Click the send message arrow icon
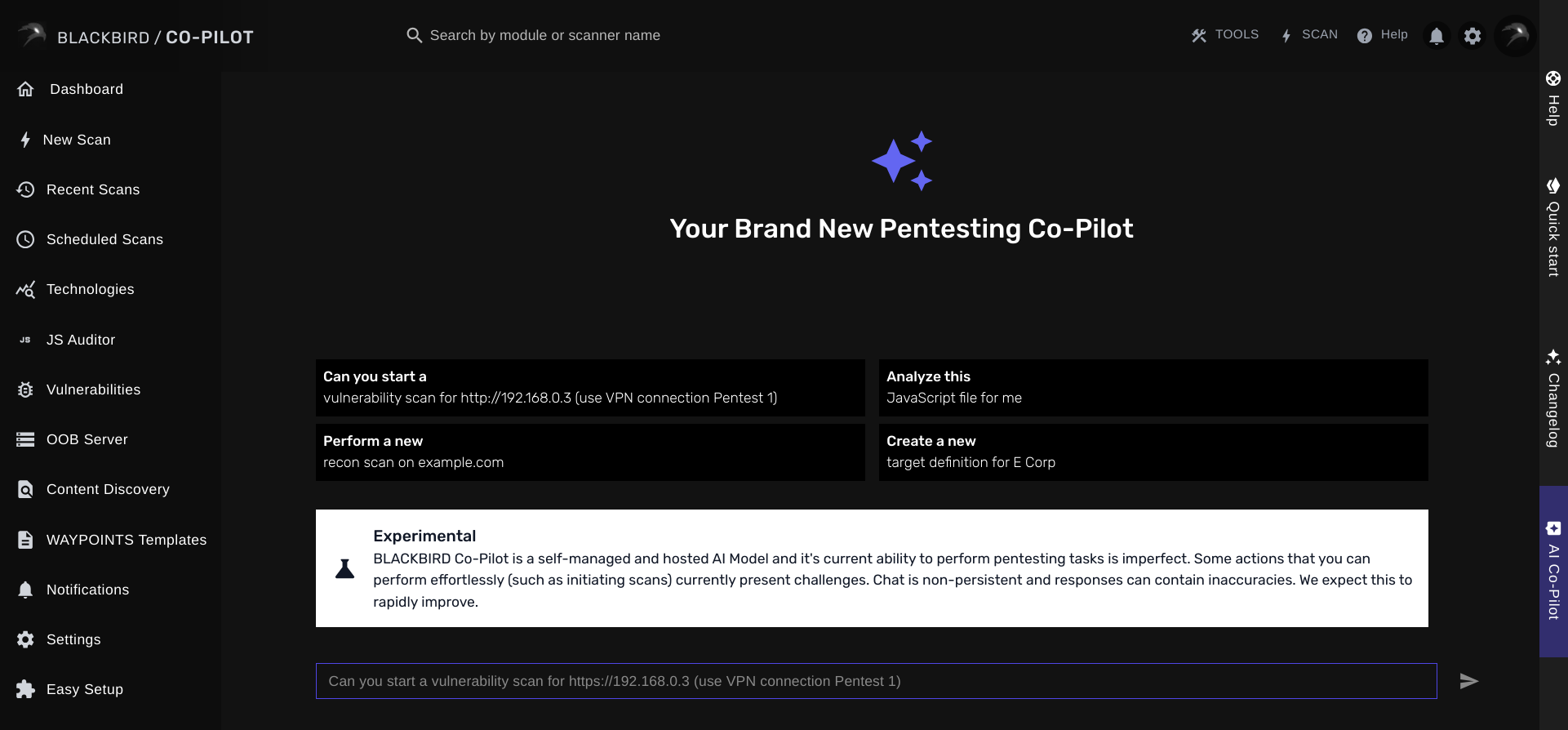This screenshot has width=1568, height=730. [x=1469, y=681]
